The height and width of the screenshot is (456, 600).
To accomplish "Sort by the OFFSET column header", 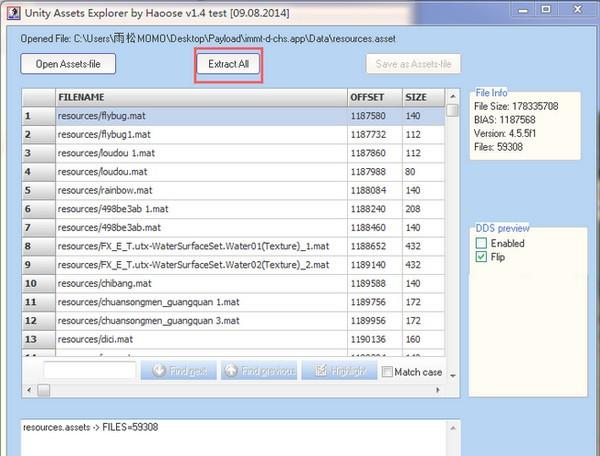I will (x=375, y=97).
